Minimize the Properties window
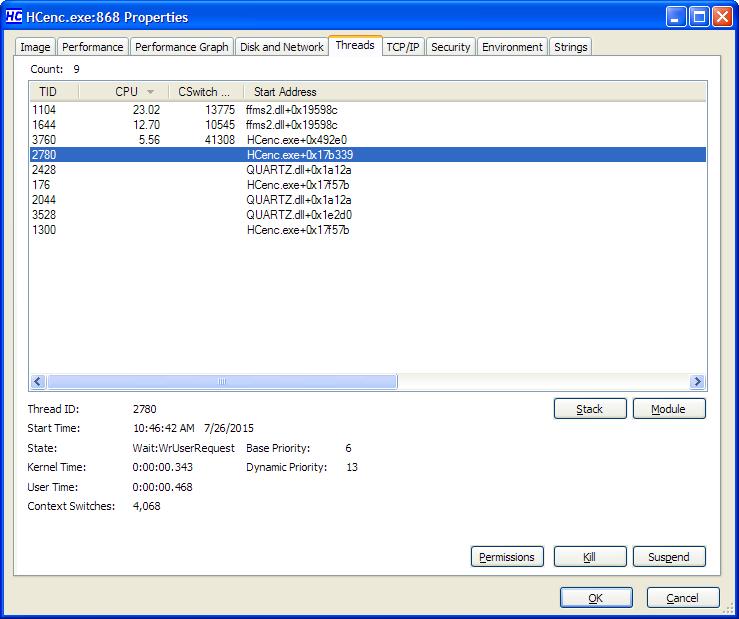The height and width of the screenshot is (619, 739). click(676, 17)
